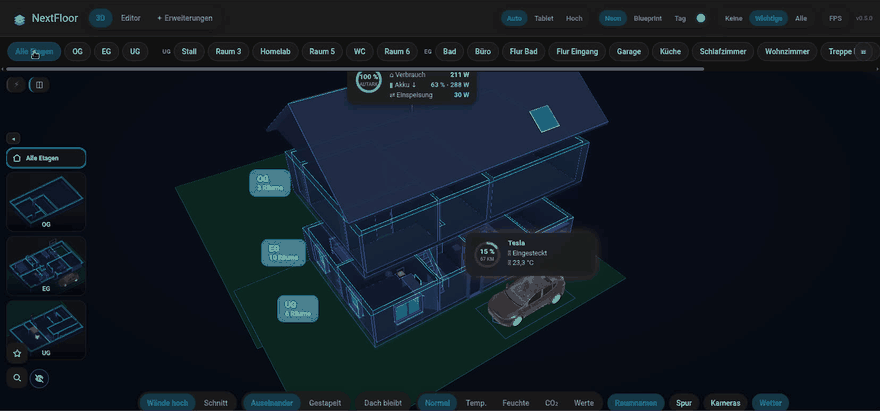This screenshot has width=880, height=411.
Task: Jump to Stall room
Action: pyautogui.click(x=189, y=52)
